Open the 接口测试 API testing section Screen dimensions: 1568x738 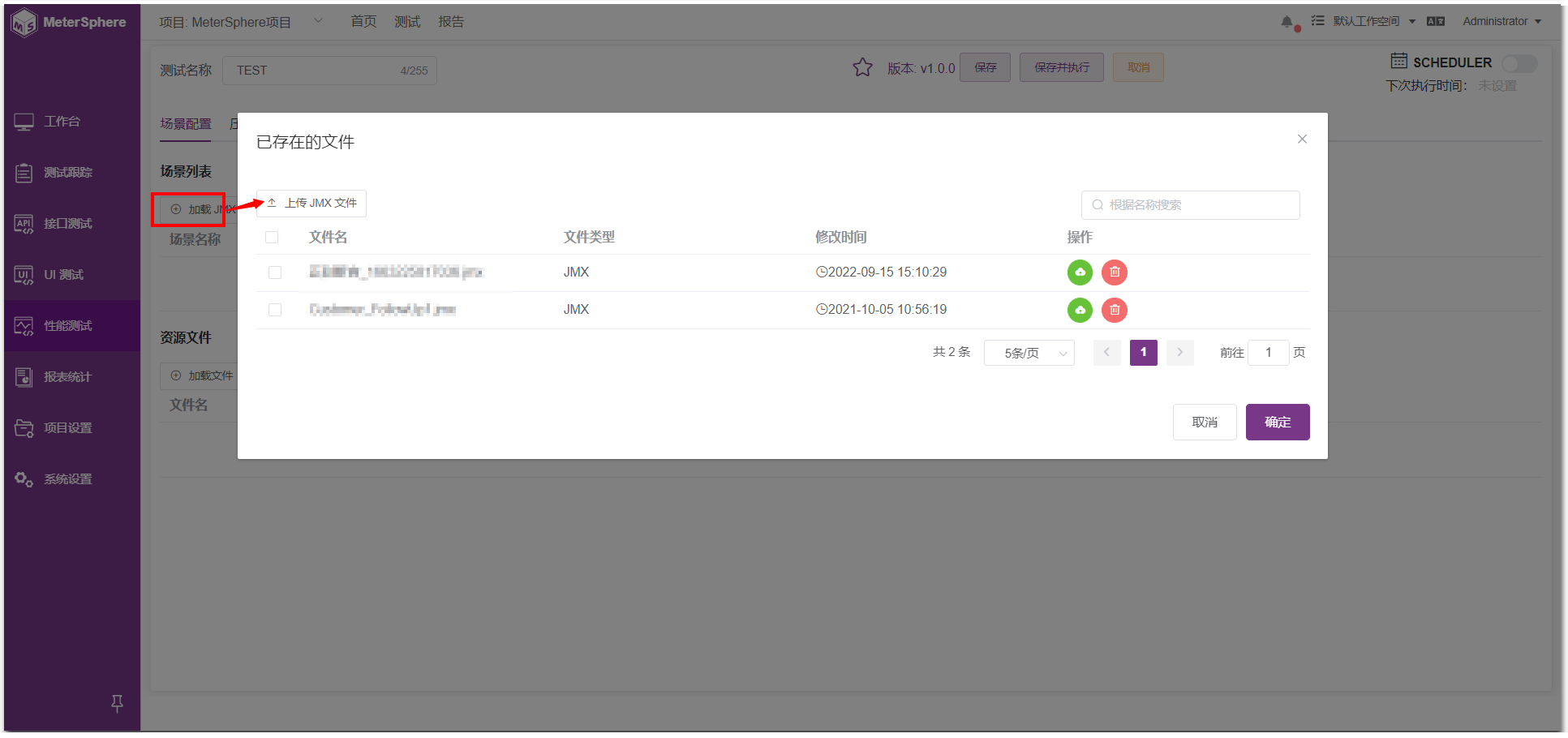[x=71, y=224]
